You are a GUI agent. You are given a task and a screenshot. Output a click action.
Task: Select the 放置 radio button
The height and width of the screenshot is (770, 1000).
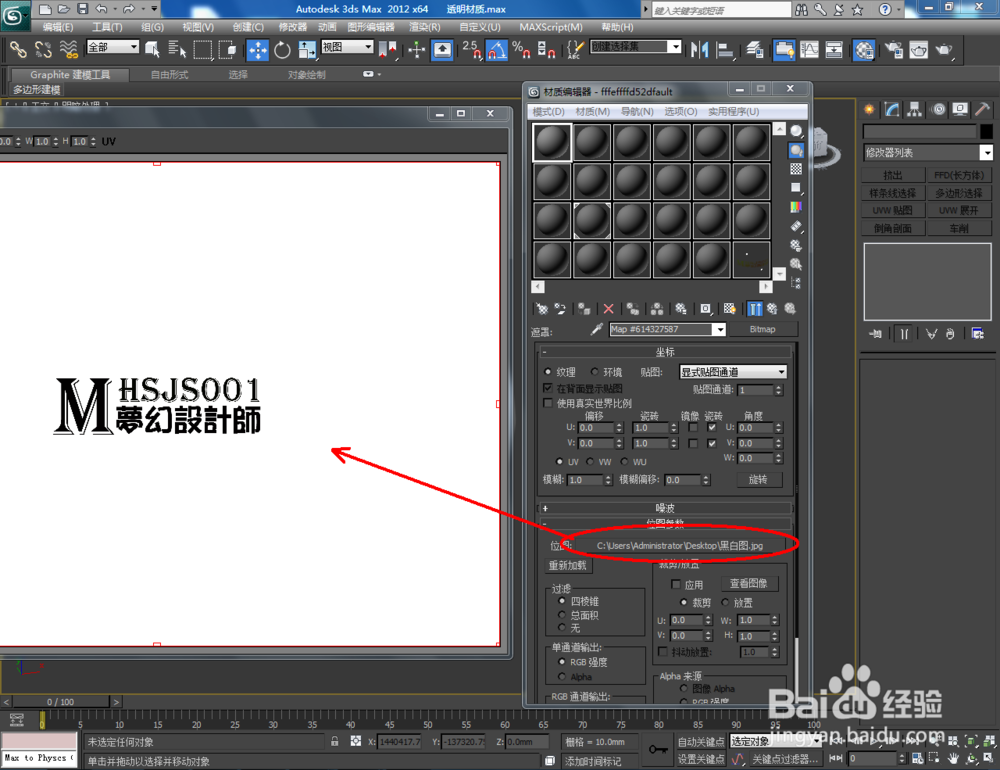point(725,602)
